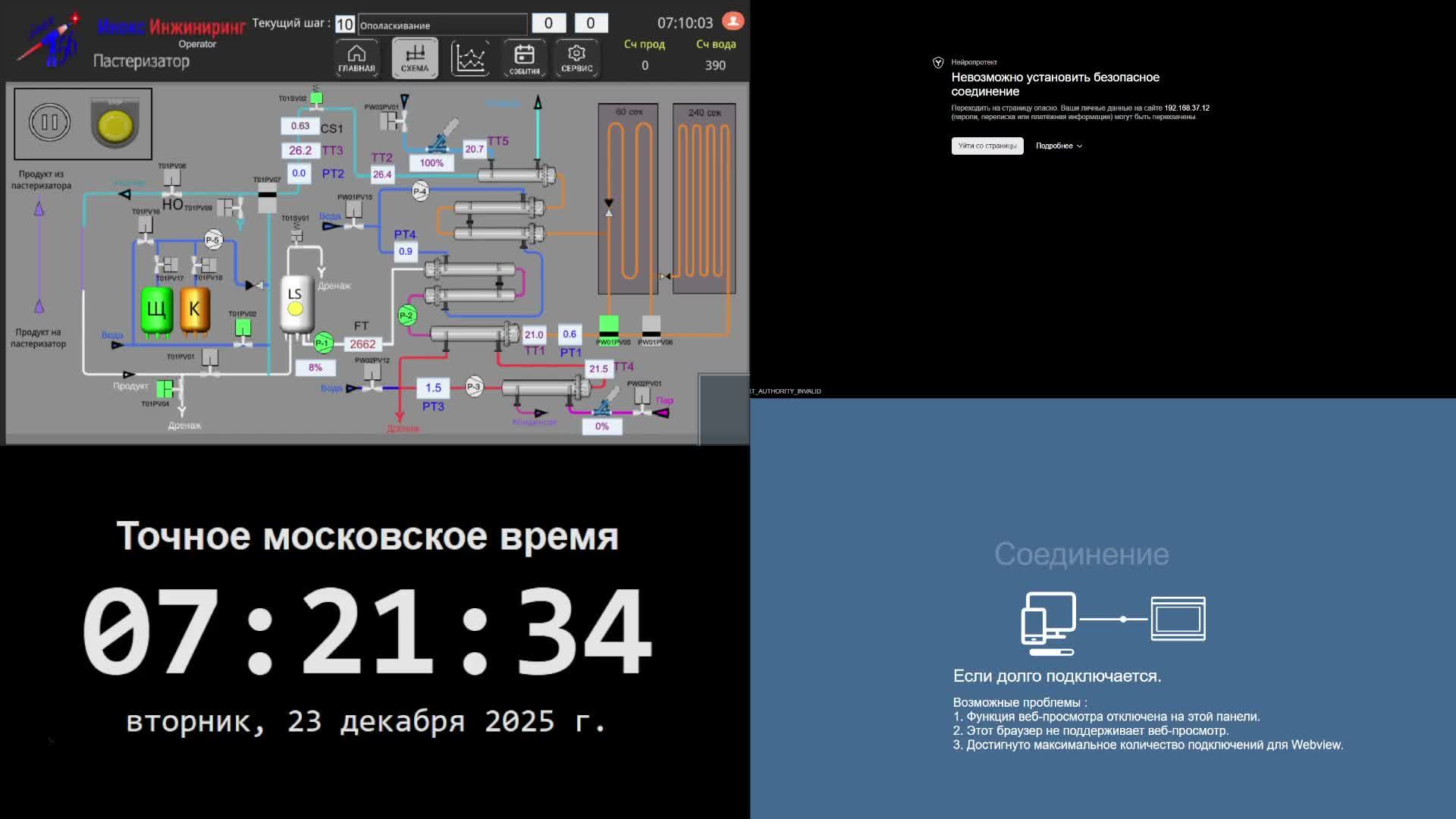This screenshot has height=819, width=1456.
Task: Click the user account icon
Action: [733, 21]
